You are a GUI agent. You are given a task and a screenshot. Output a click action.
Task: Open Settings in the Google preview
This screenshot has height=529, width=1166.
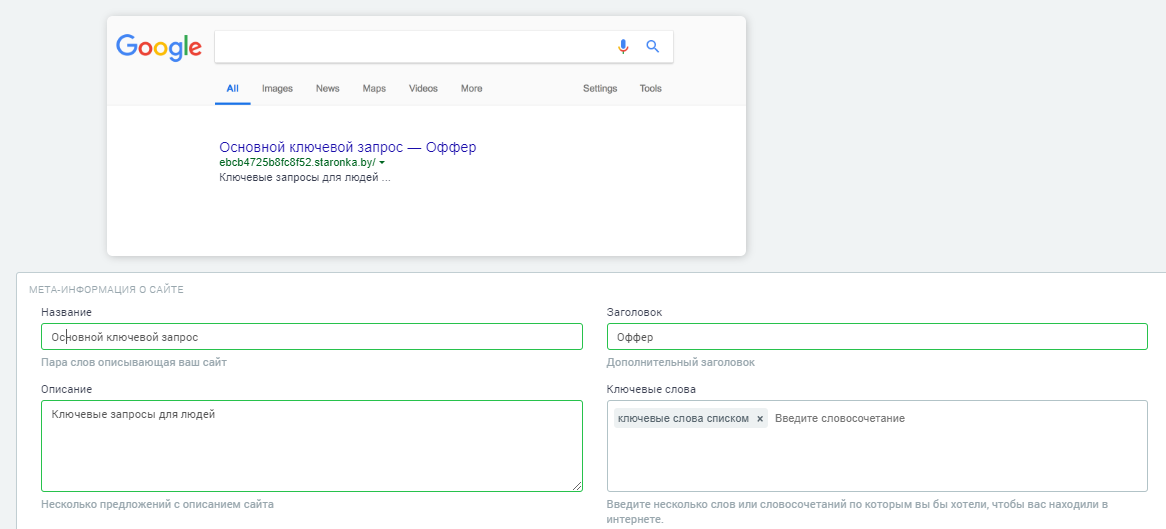tap(600, 89)
